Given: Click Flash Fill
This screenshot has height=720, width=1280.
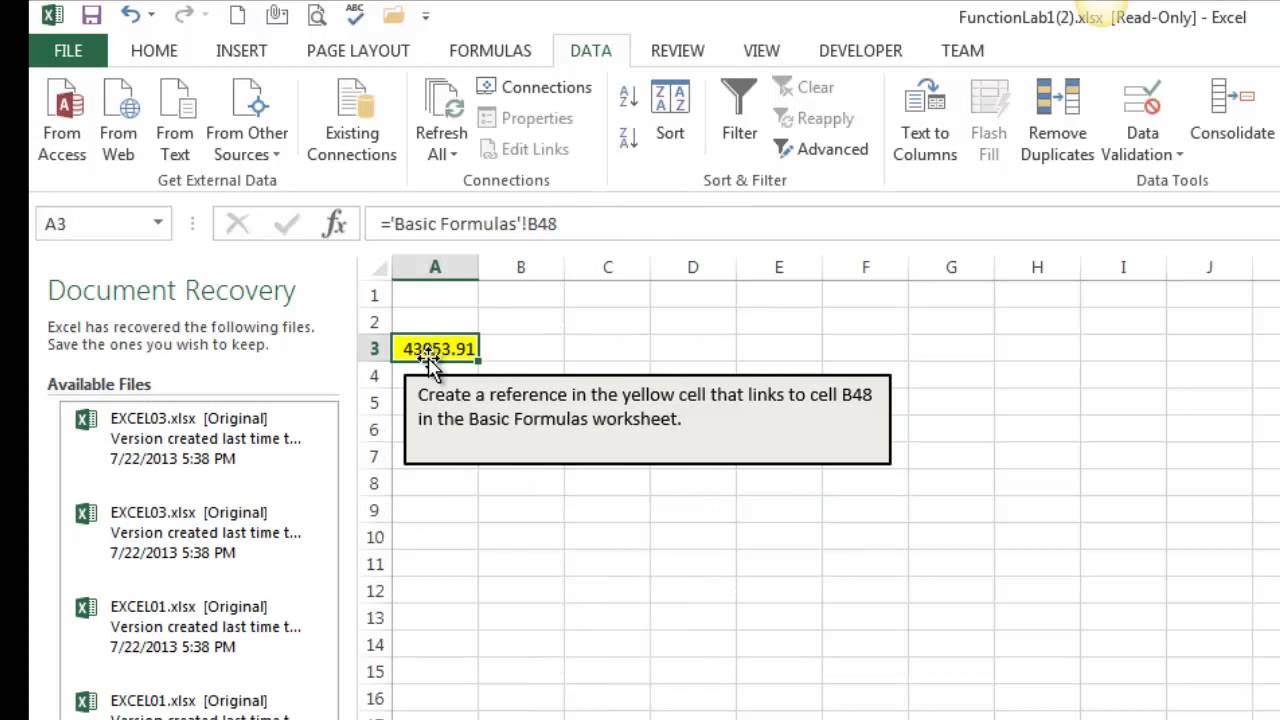Looking at the screenshot, I should [x=989, y=120].
